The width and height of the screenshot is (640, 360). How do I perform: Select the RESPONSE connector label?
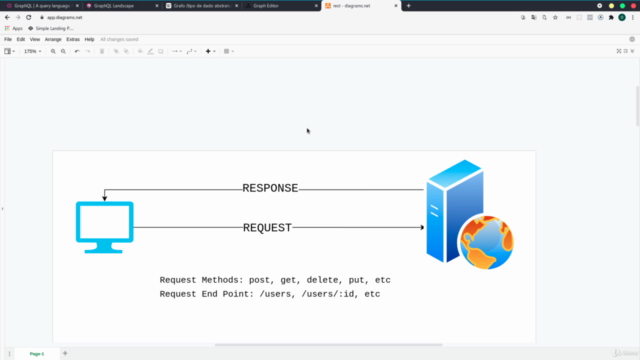(270, 188)
